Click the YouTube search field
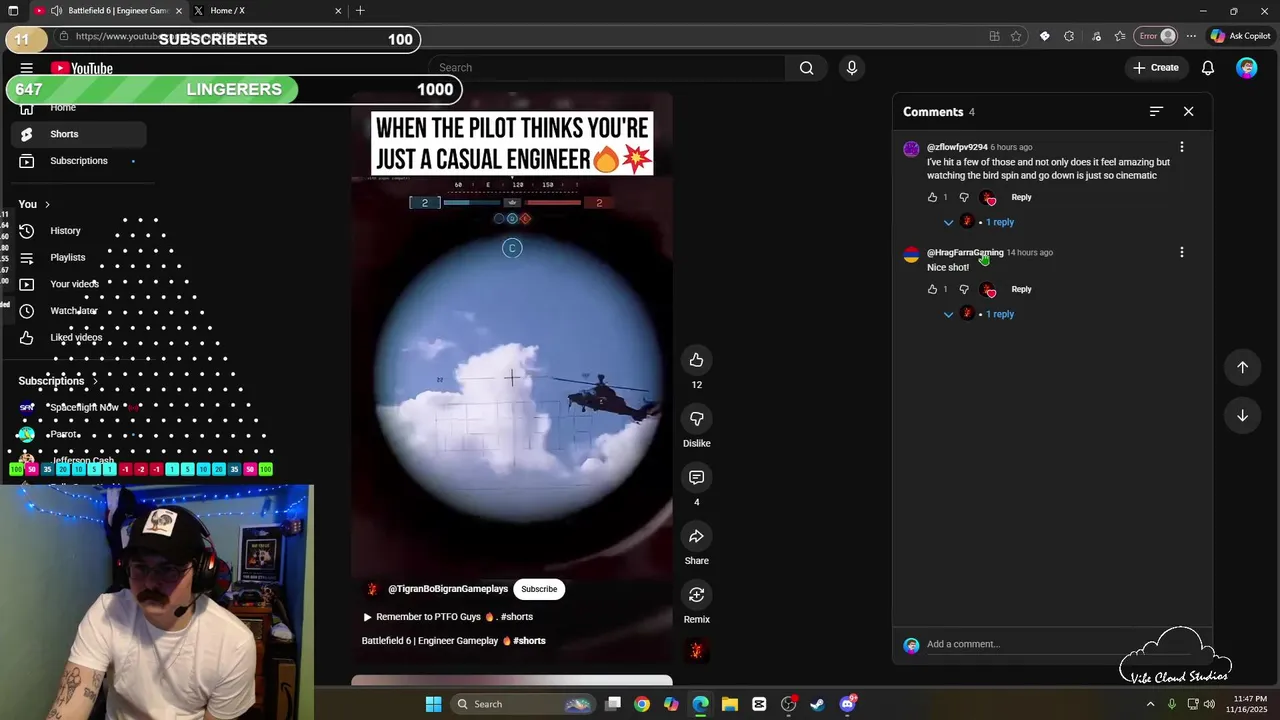 click(608, 68)
